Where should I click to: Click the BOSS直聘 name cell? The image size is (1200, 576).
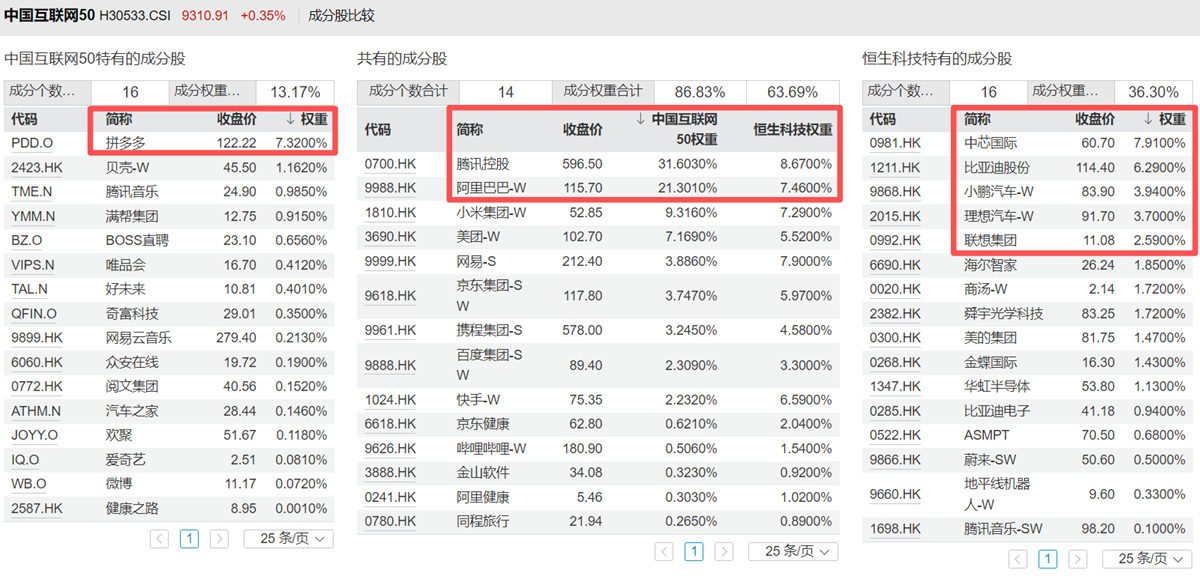pyautogui.click(x=137, y=240)
